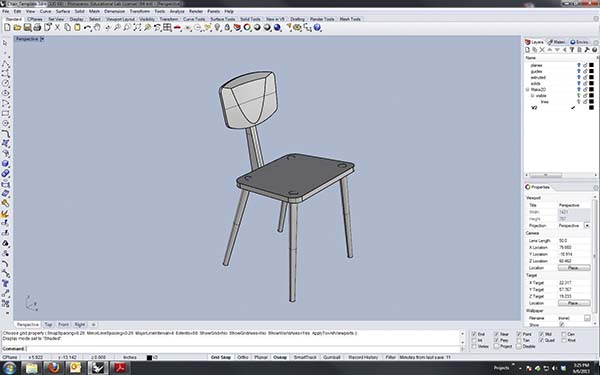600x375 pixels.
Task: Click the Lens Length value field
Action: [574, 241]
